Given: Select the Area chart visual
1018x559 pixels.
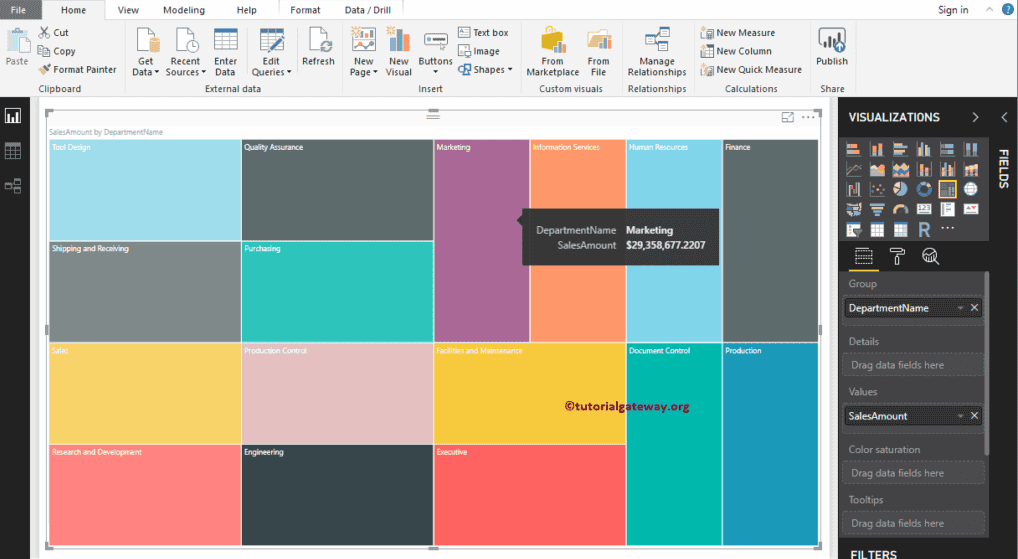Looking at the screenshot, I should coord(877,169).
